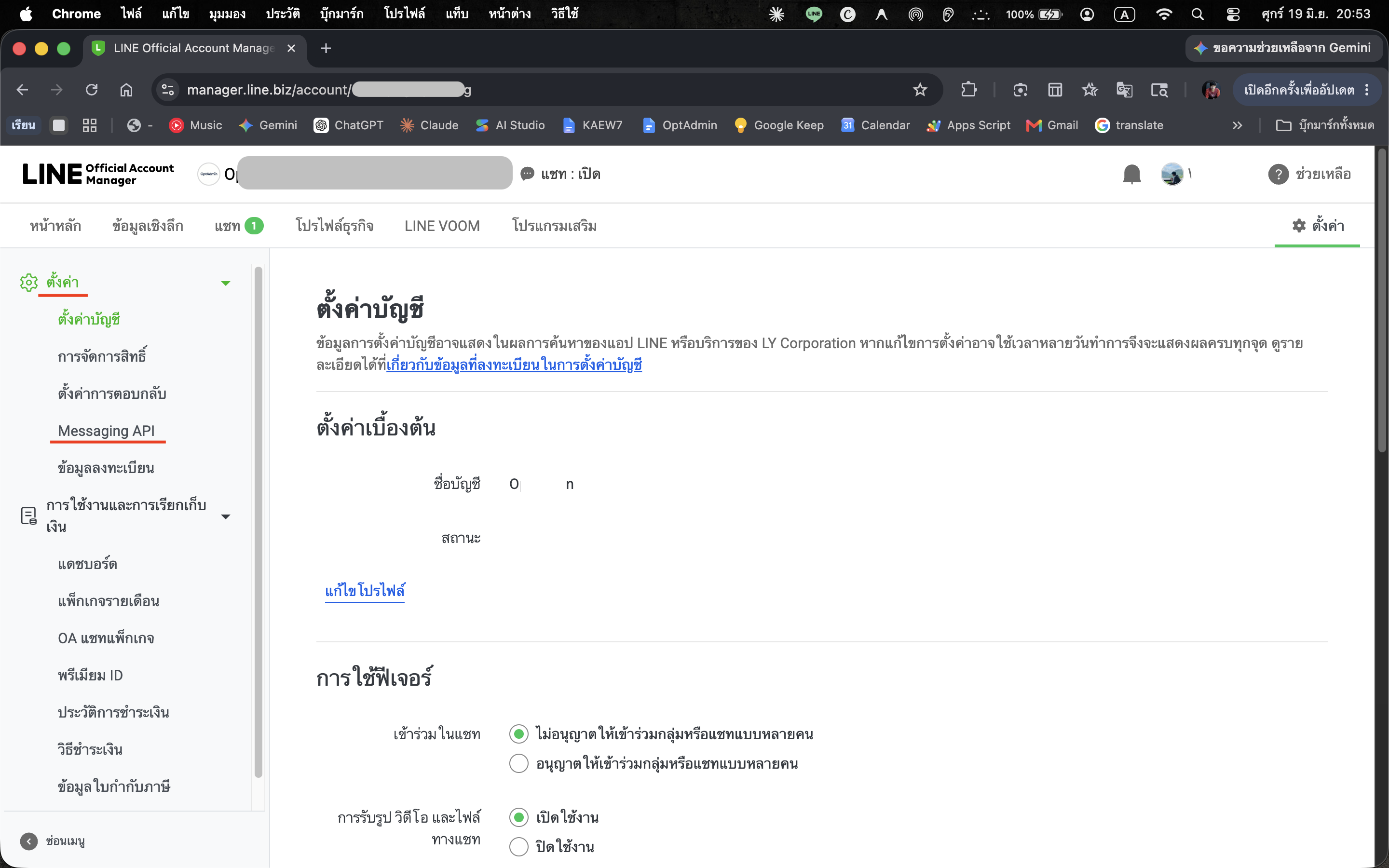The width and height of the screenshot is (1389, 868).
Task: Bookmark this page with star icon
Action: pos(920,90)
